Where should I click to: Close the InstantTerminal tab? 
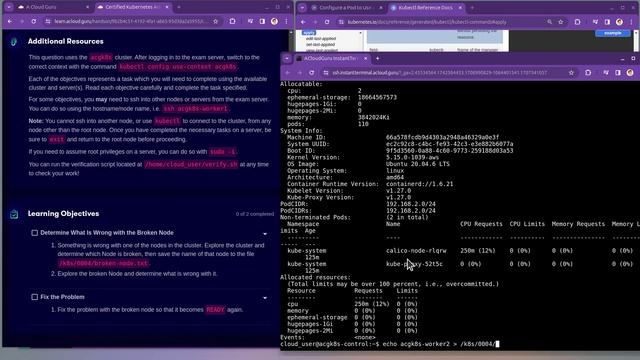click(x=365, y=58)
